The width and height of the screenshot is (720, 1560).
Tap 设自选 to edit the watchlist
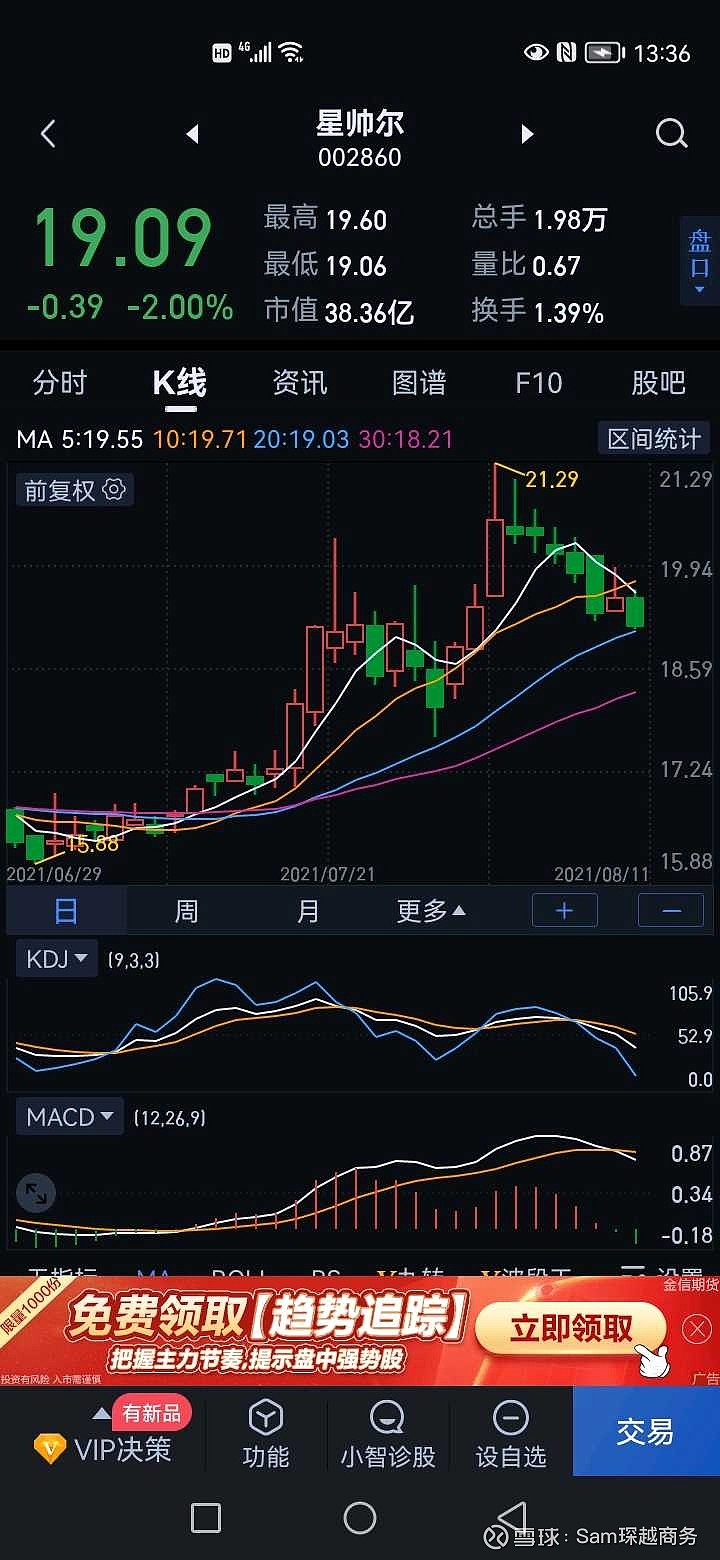[x=511, y=1432]
